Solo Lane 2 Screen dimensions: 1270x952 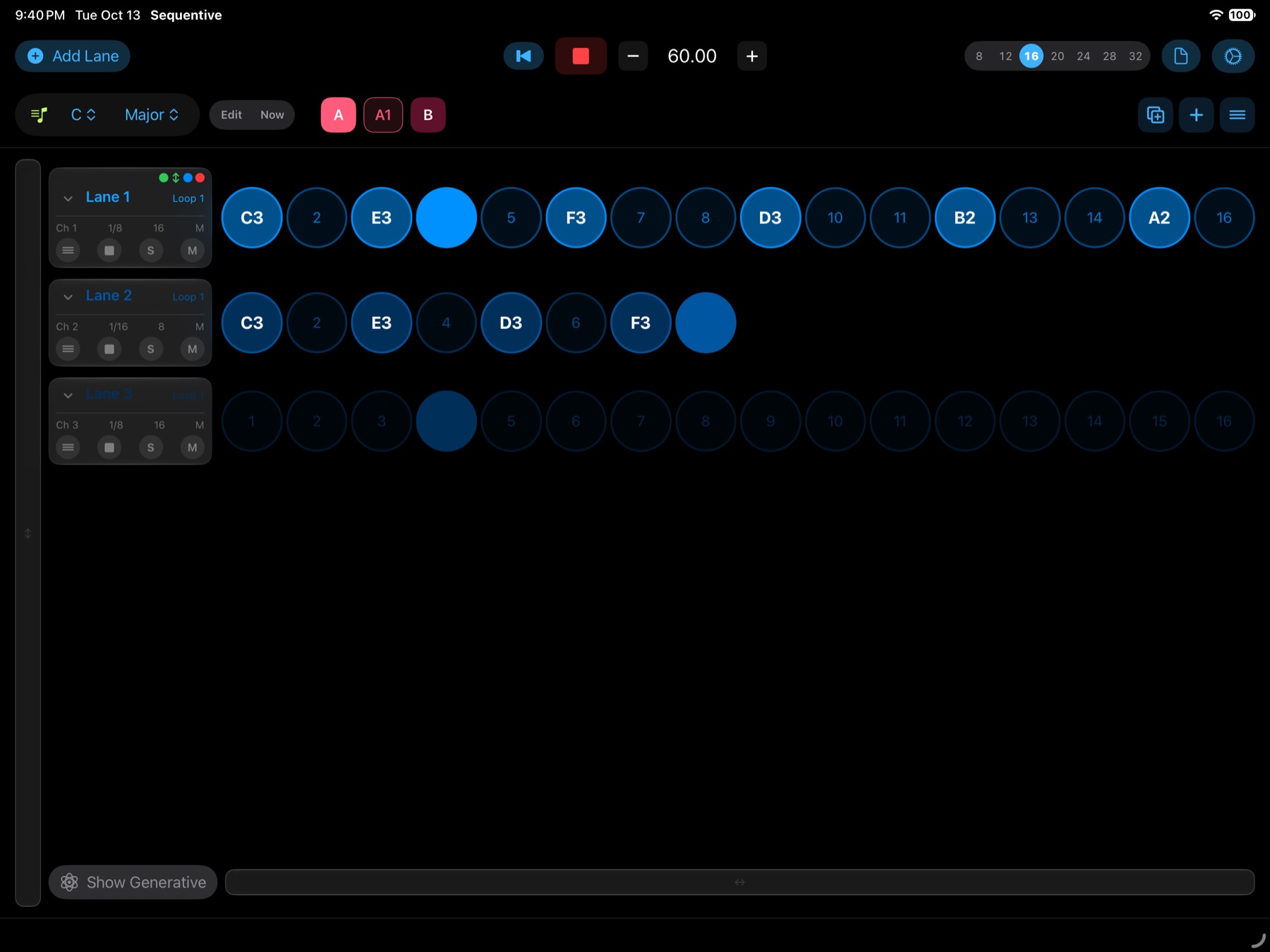[150, 349]
